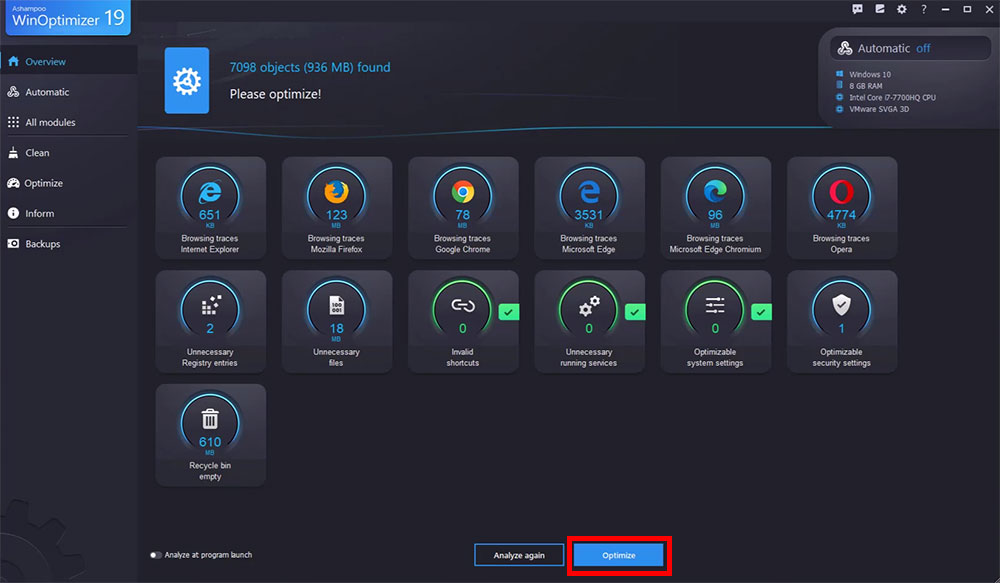Image resolution: width=1000 pixels, height=583 pixels.
Task: Toggle Analyze at program launch switch
Action: 156,555
